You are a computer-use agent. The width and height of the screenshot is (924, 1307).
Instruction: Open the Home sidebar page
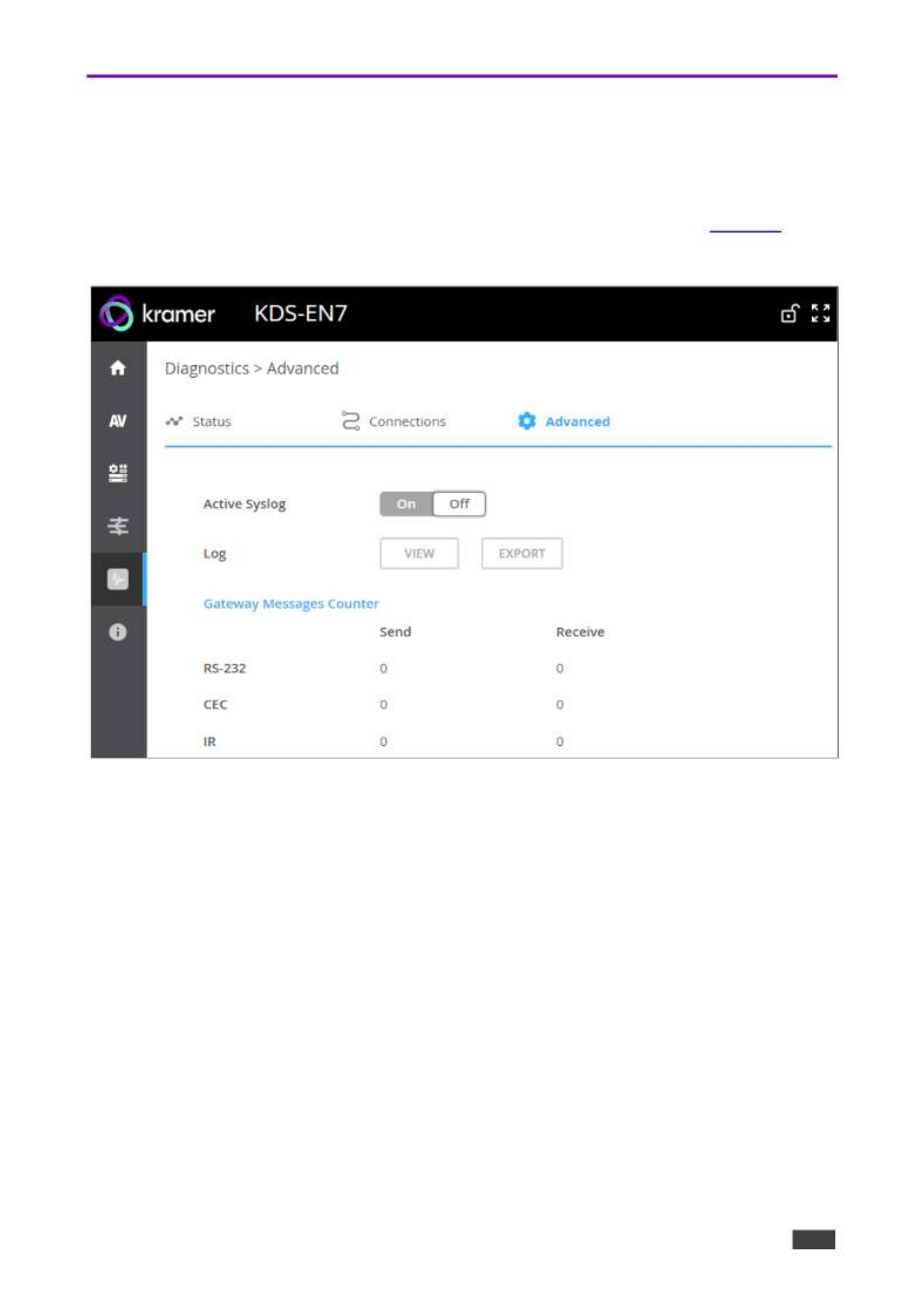[x=118, y=368]
